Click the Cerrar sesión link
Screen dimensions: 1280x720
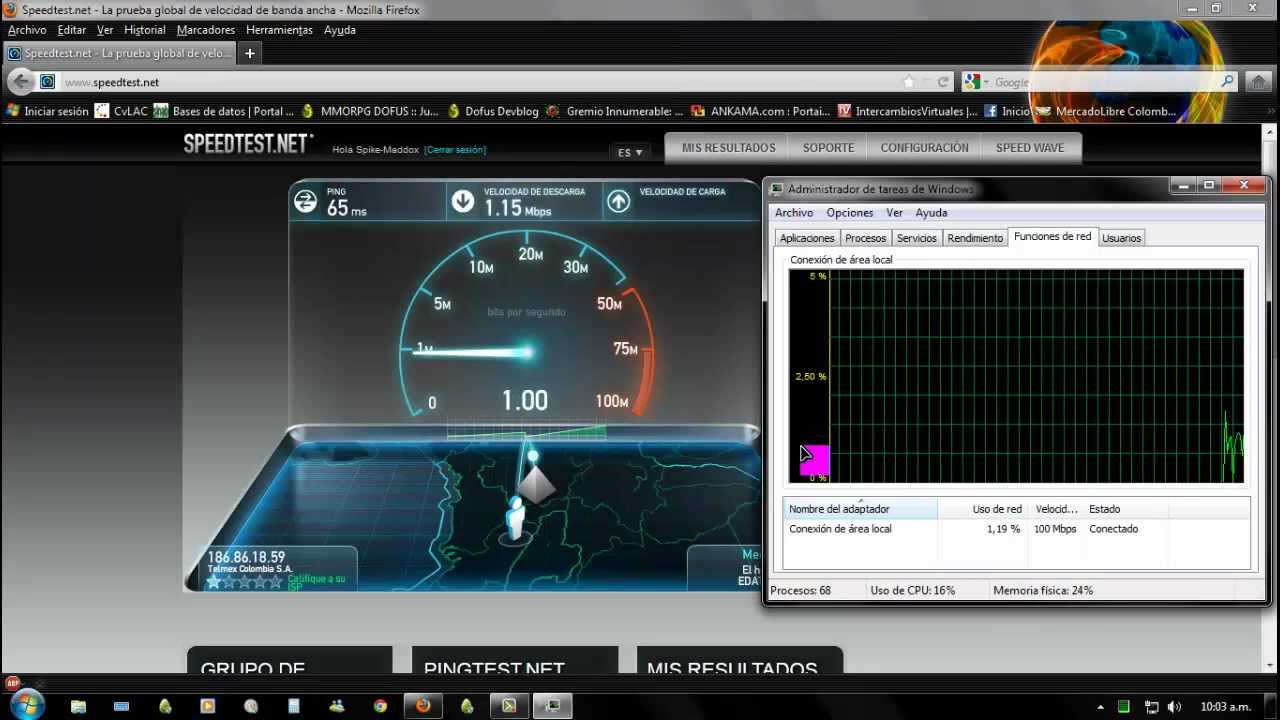click(455, 150)
